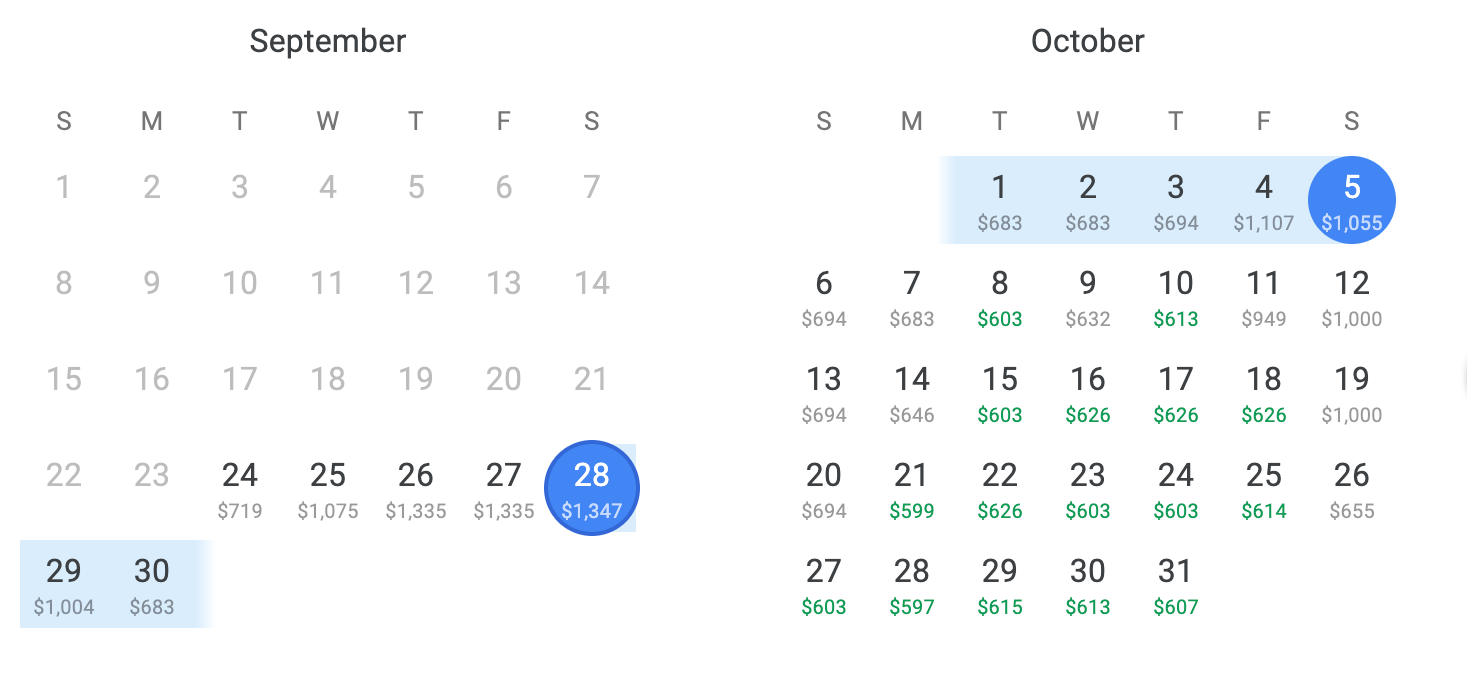Pick October 26 priced $655

(1352, 489)
